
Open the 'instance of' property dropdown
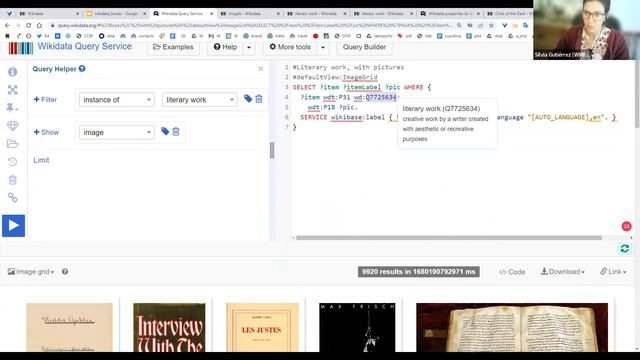click(116, 100)
